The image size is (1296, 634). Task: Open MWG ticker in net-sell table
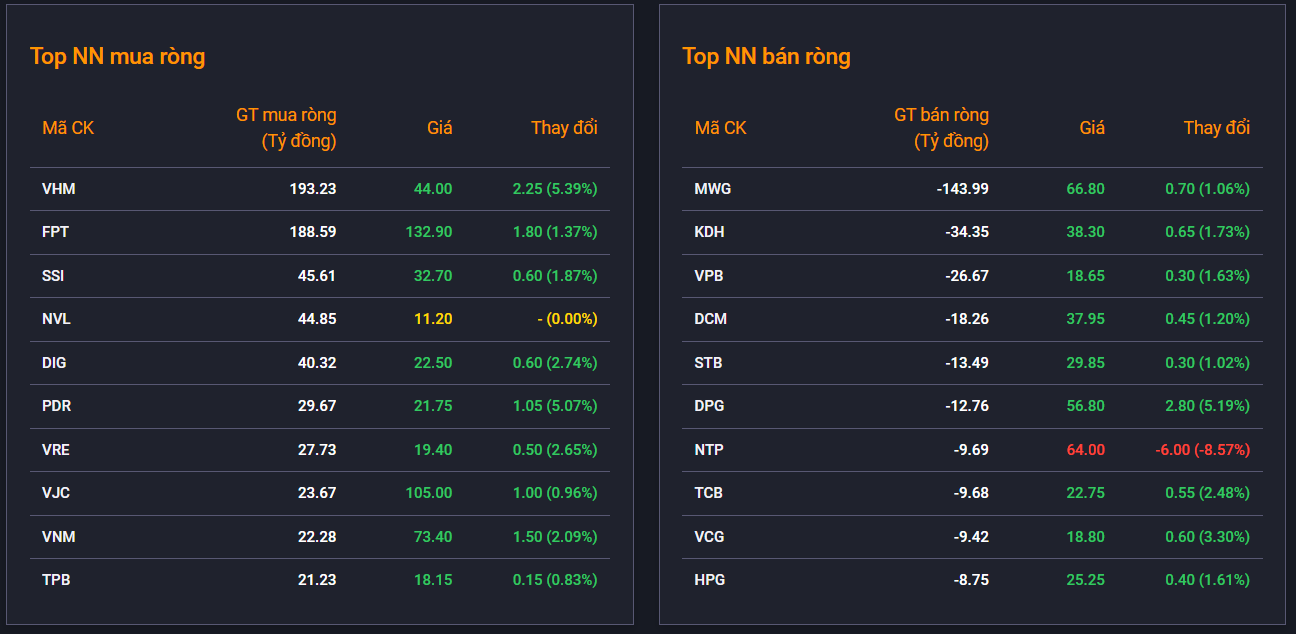713,189
